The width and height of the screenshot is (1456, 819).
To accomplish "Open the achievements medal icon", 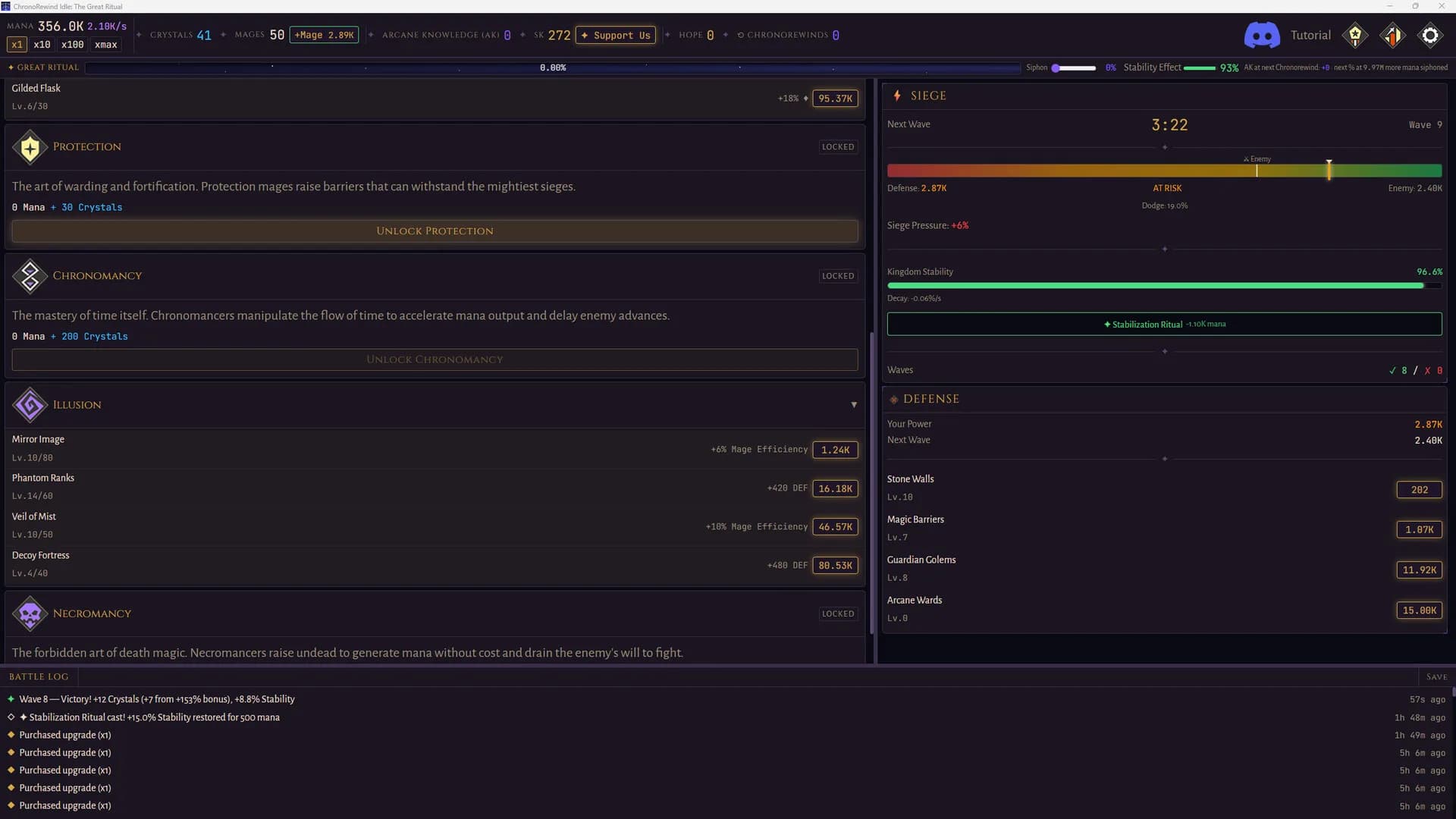I will point(1355,35).
